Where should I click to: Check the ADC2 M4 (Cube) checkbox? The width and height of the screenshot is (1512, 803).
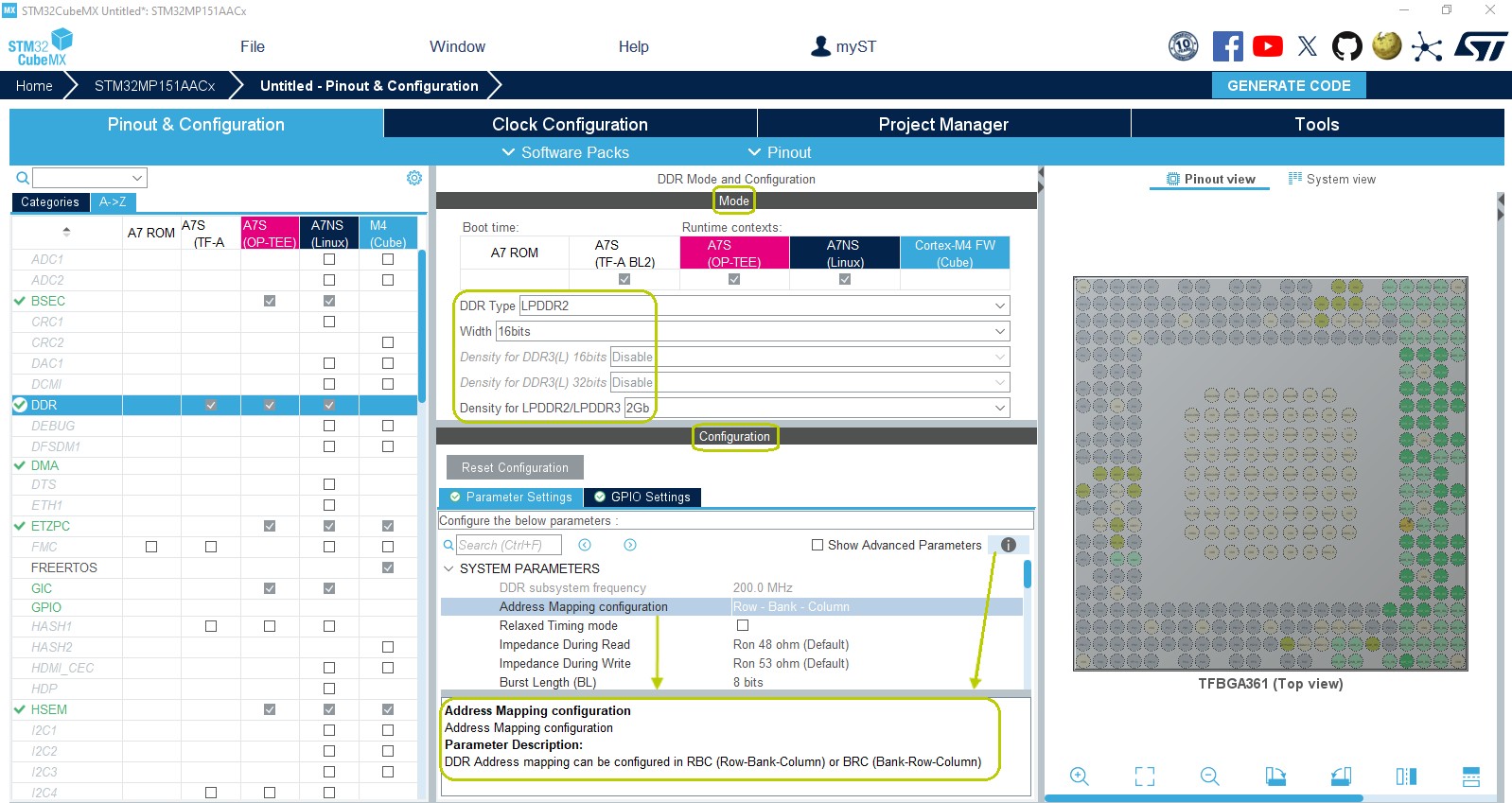pos(388,280)
